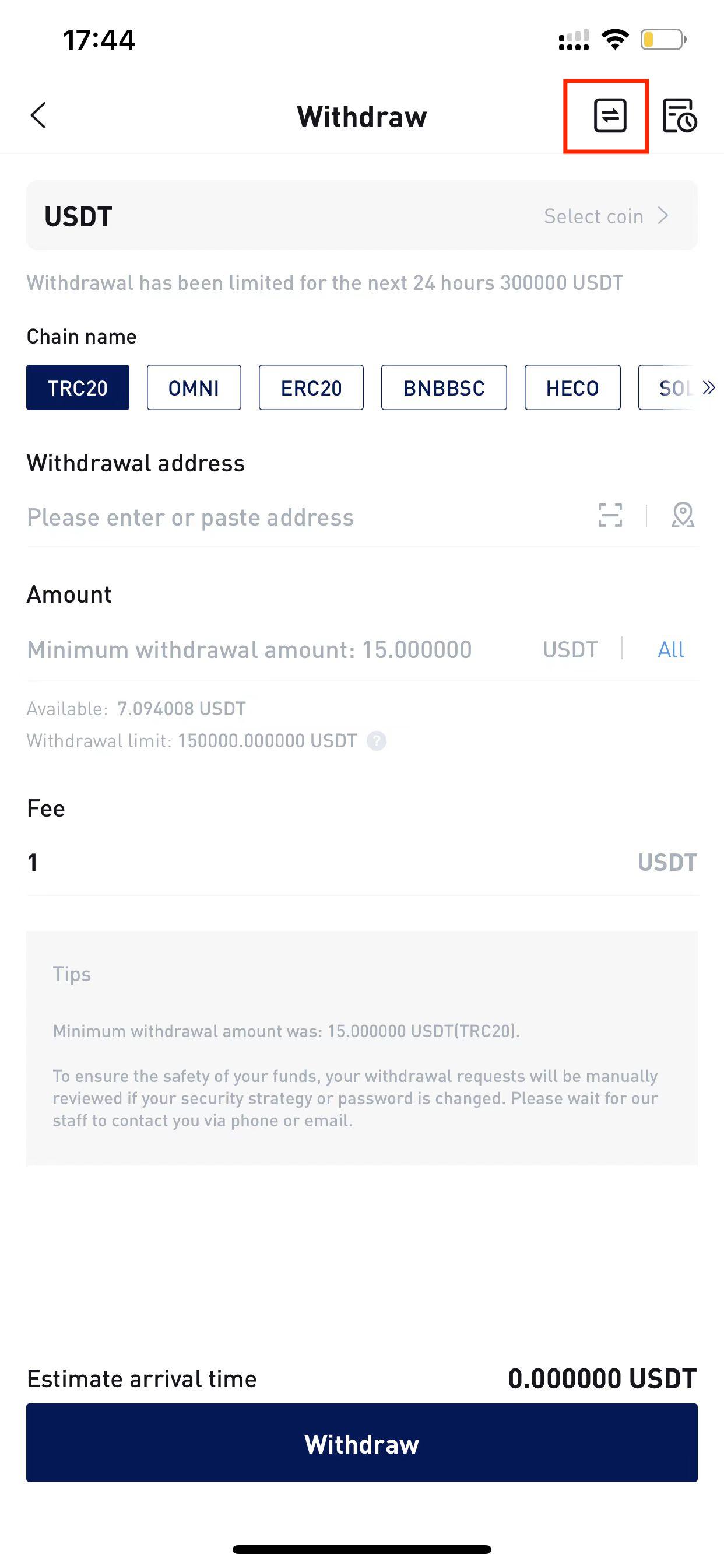Focus the withdrawal address input field
This screenshot has width=724, height=1568.
coord(304,517)
